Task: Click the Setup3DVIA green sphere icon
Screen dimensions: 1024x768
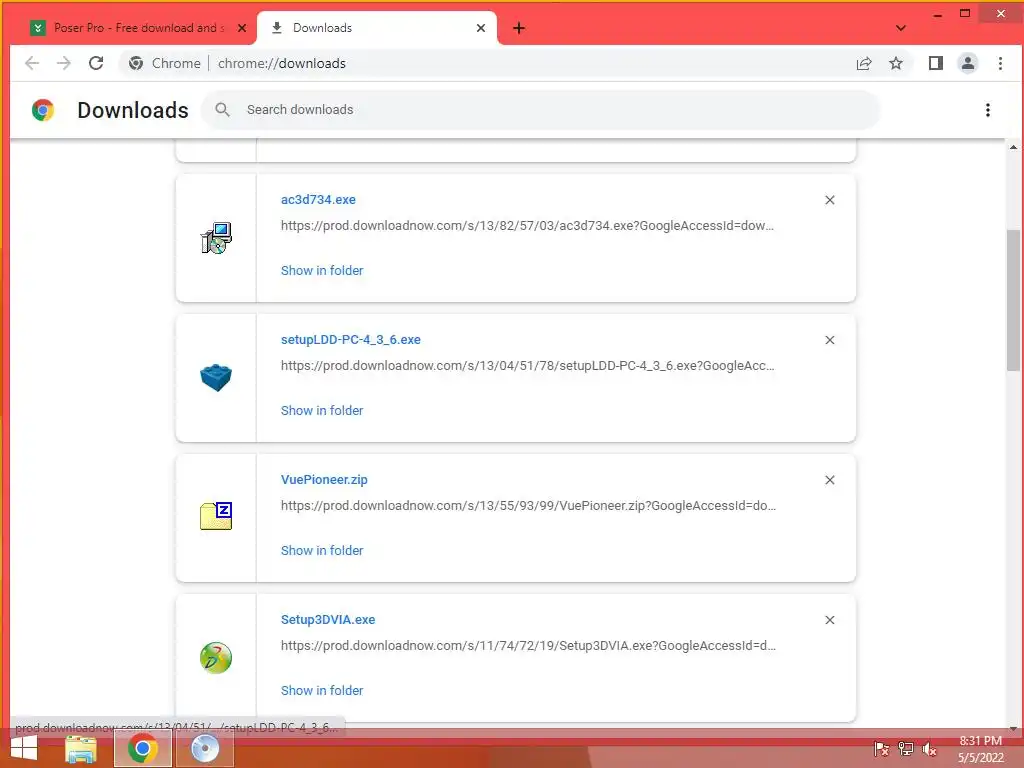Action: click(x=216, y=658)
